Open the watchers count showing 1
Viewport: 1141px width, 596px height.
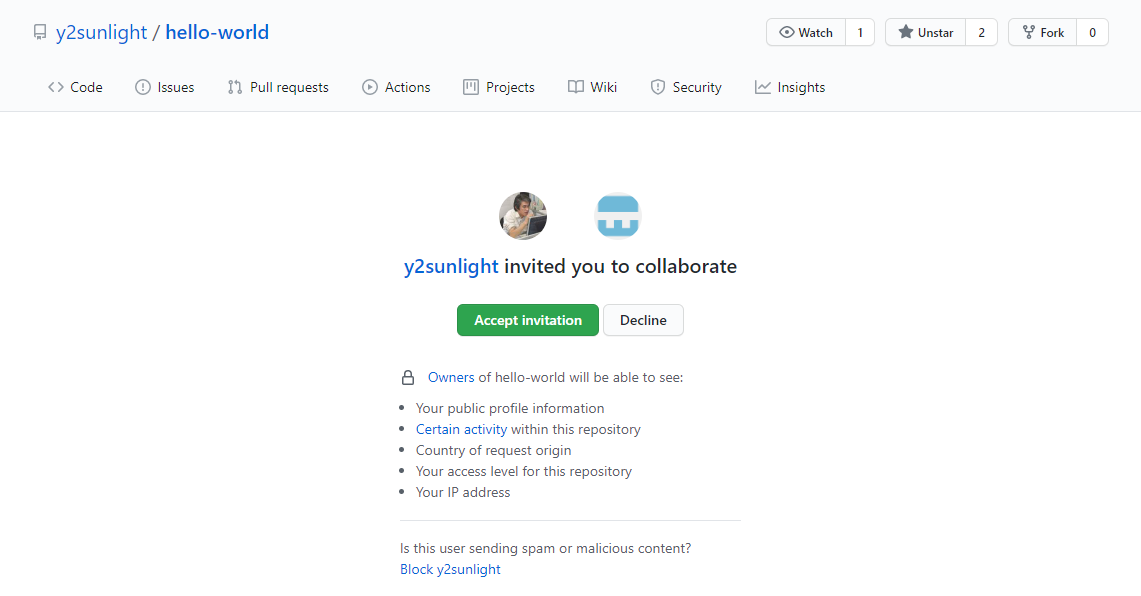860,33
